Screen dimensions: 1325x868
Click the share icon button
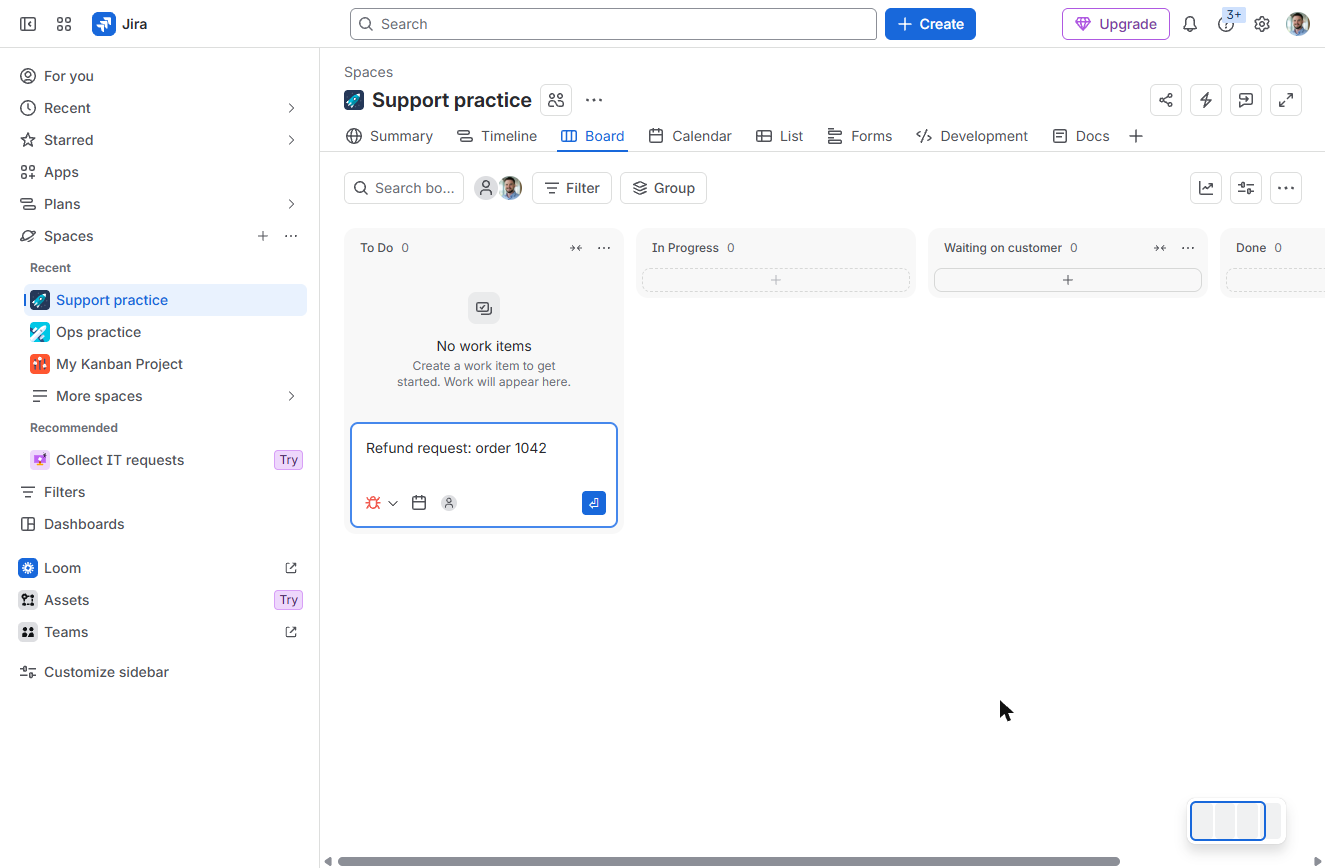pyautogui.click(x=1166, y=100)
